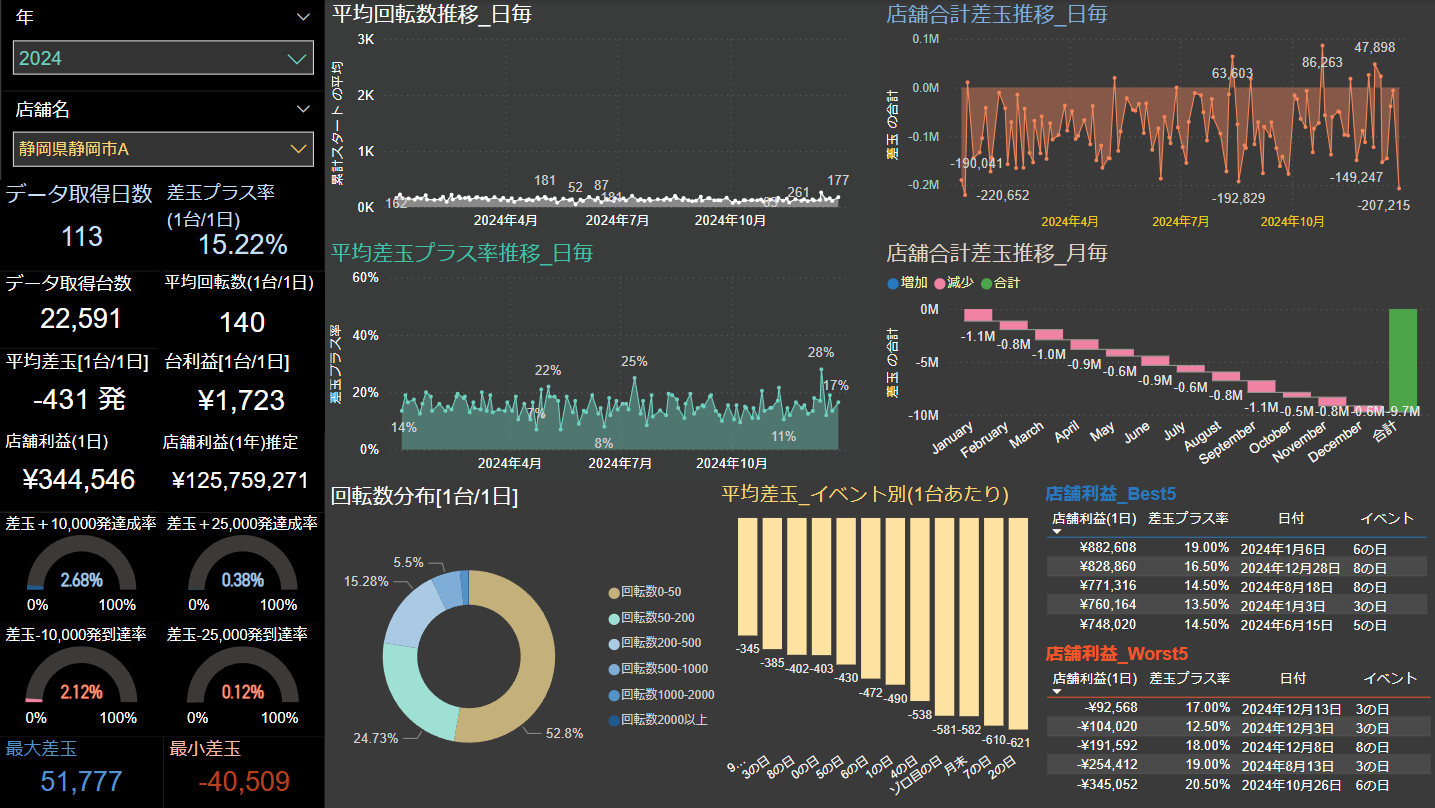Open the 静岡県静岡市A store dropdown
The image size is (1435, 808).
click(297, 150)
